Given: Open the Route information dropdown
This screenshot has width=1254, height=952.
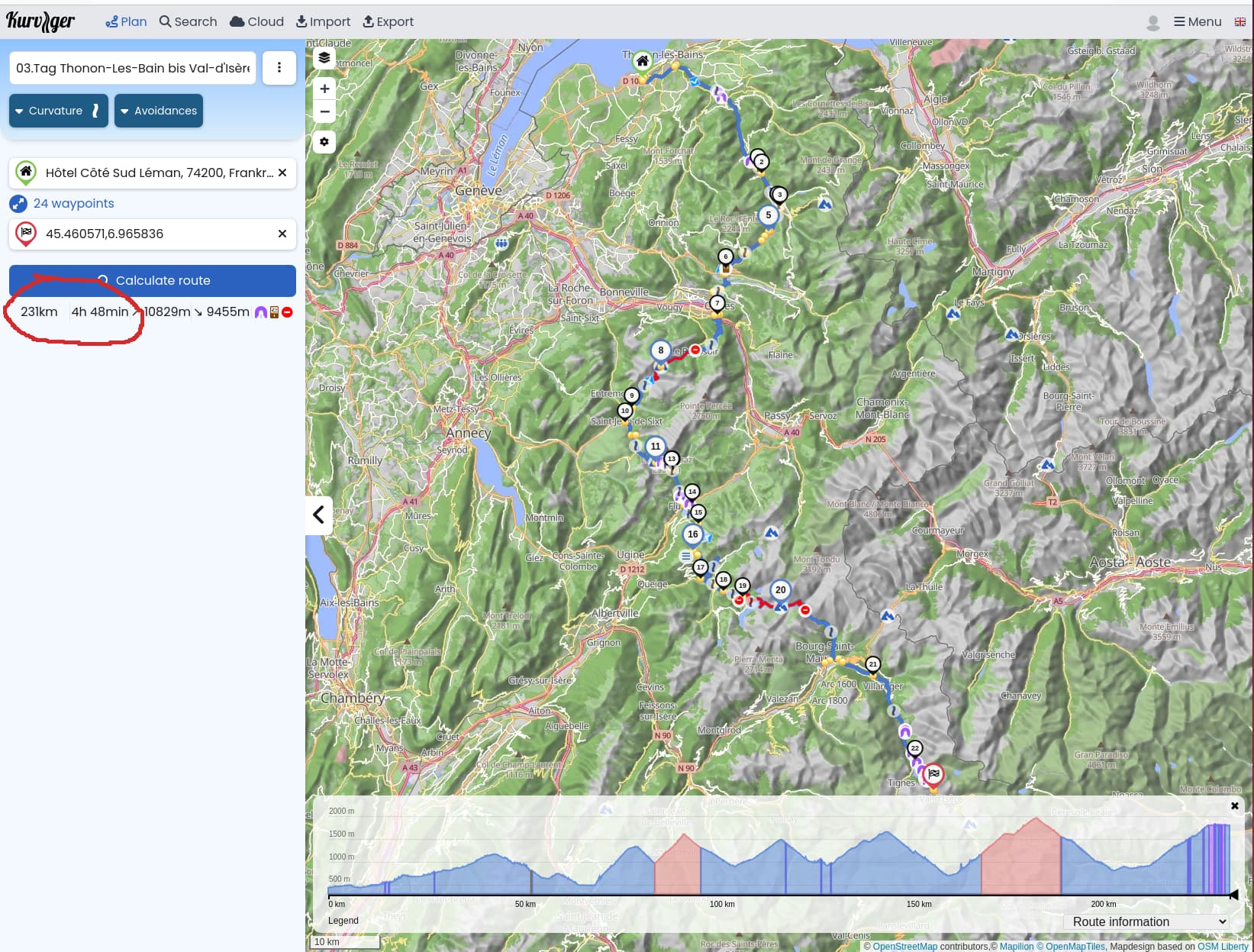Looking at the screenshot, I should (x=1149, y=921).
